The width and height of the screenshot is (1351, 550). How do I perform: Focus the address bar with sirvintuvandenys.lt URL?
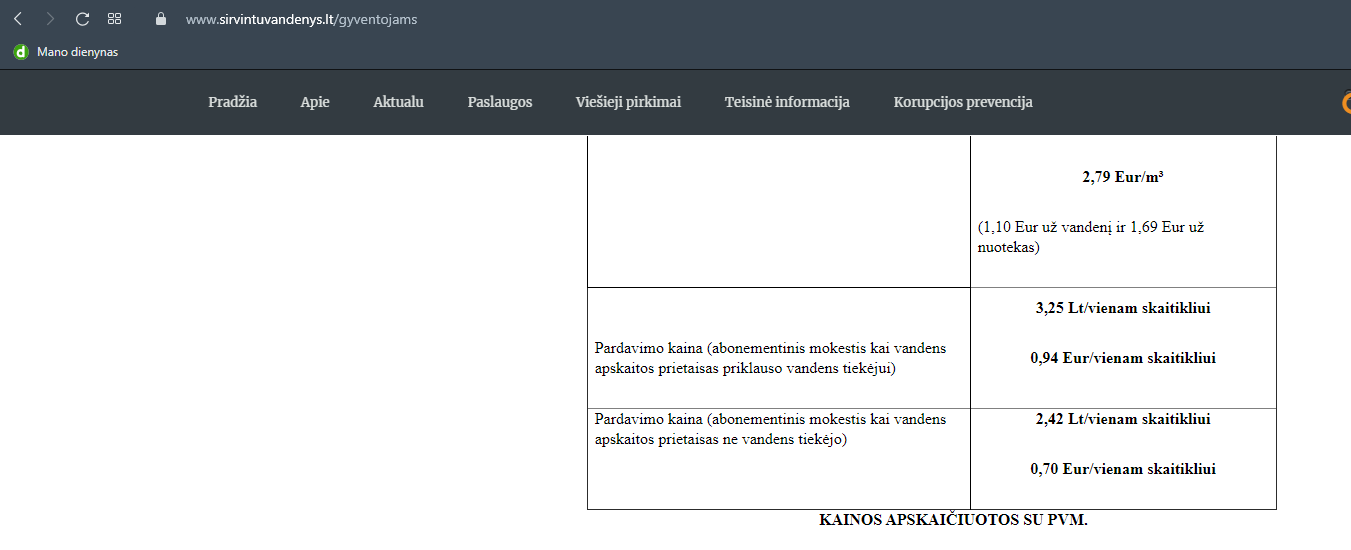pyautogui.click(x=301, y=19)
